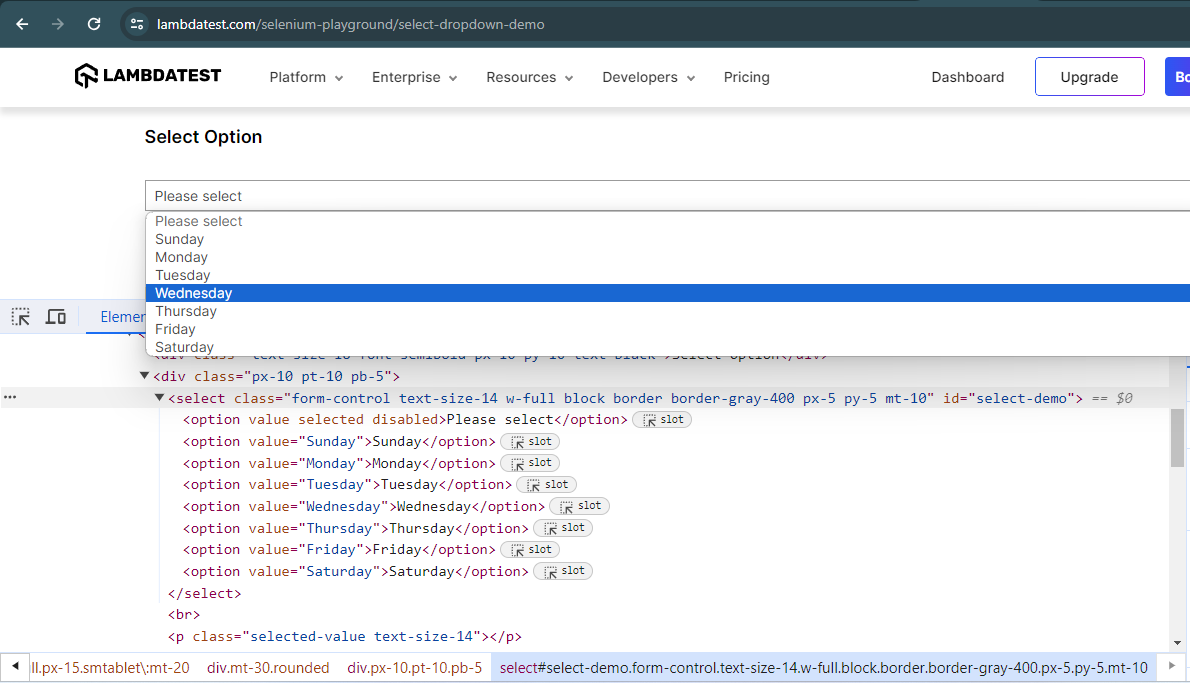Select Friday in the day list
This screenshot has height=683, width=1190.
tap(175, 329)
